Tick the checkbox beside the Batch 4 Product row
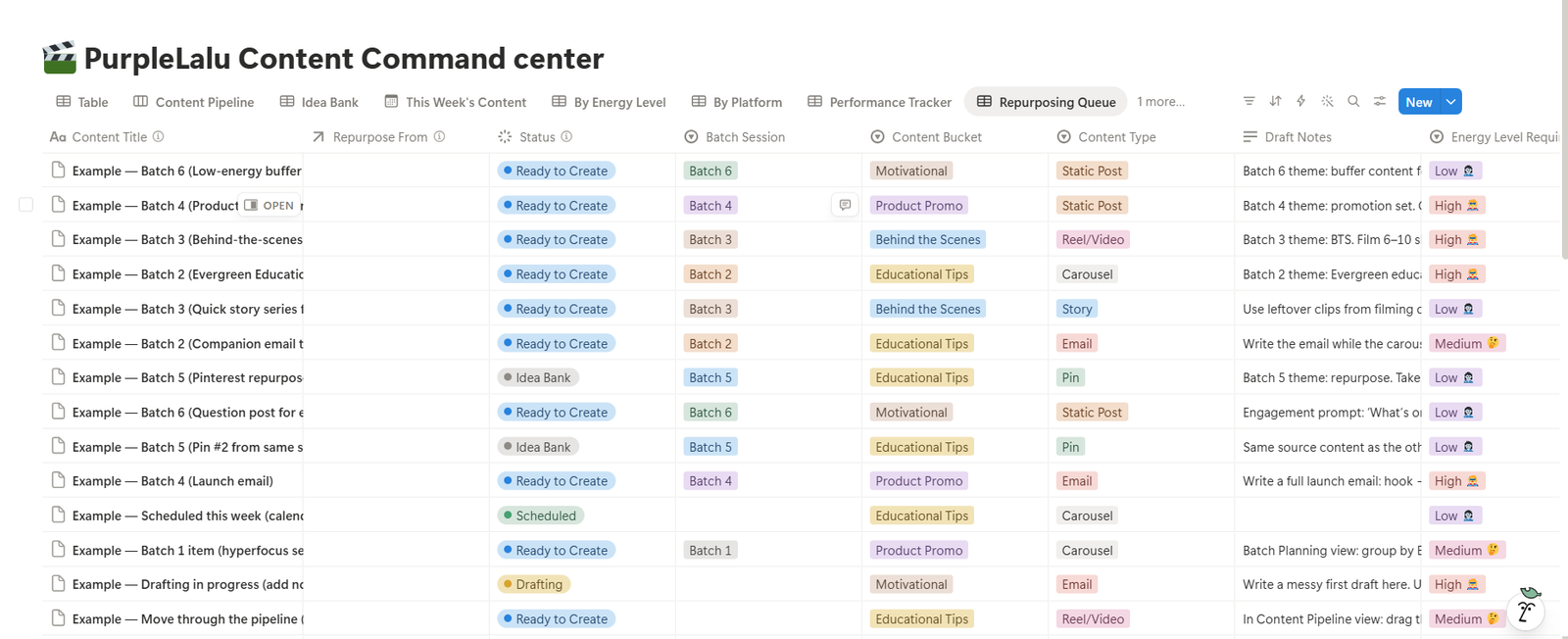Screen dimensions: 1568x639 26,205
